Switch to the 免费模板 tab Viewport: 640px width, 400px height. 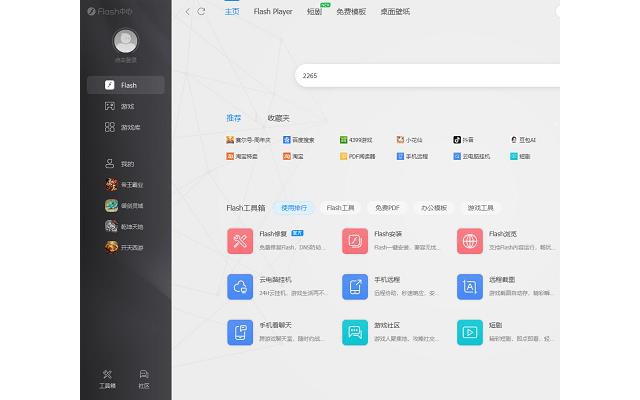click(351, 12)
